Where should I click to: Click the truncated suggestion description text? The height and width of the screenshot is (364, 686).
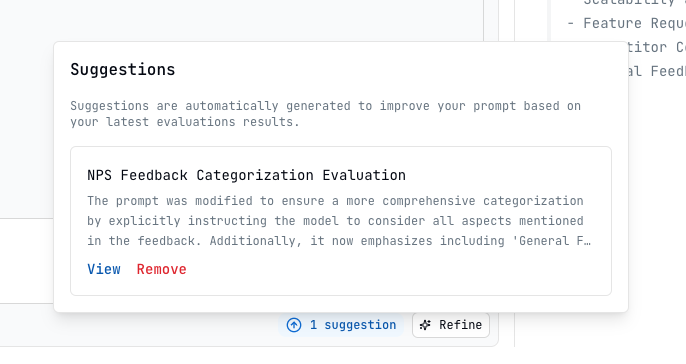tap(339, 221)
